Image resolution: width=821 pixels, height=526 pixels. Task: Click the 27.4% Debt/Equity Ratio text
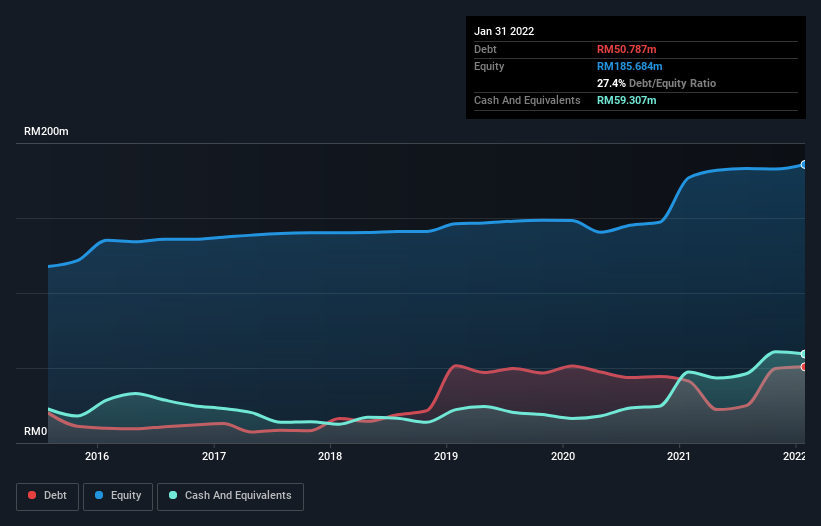coord(656,83)
